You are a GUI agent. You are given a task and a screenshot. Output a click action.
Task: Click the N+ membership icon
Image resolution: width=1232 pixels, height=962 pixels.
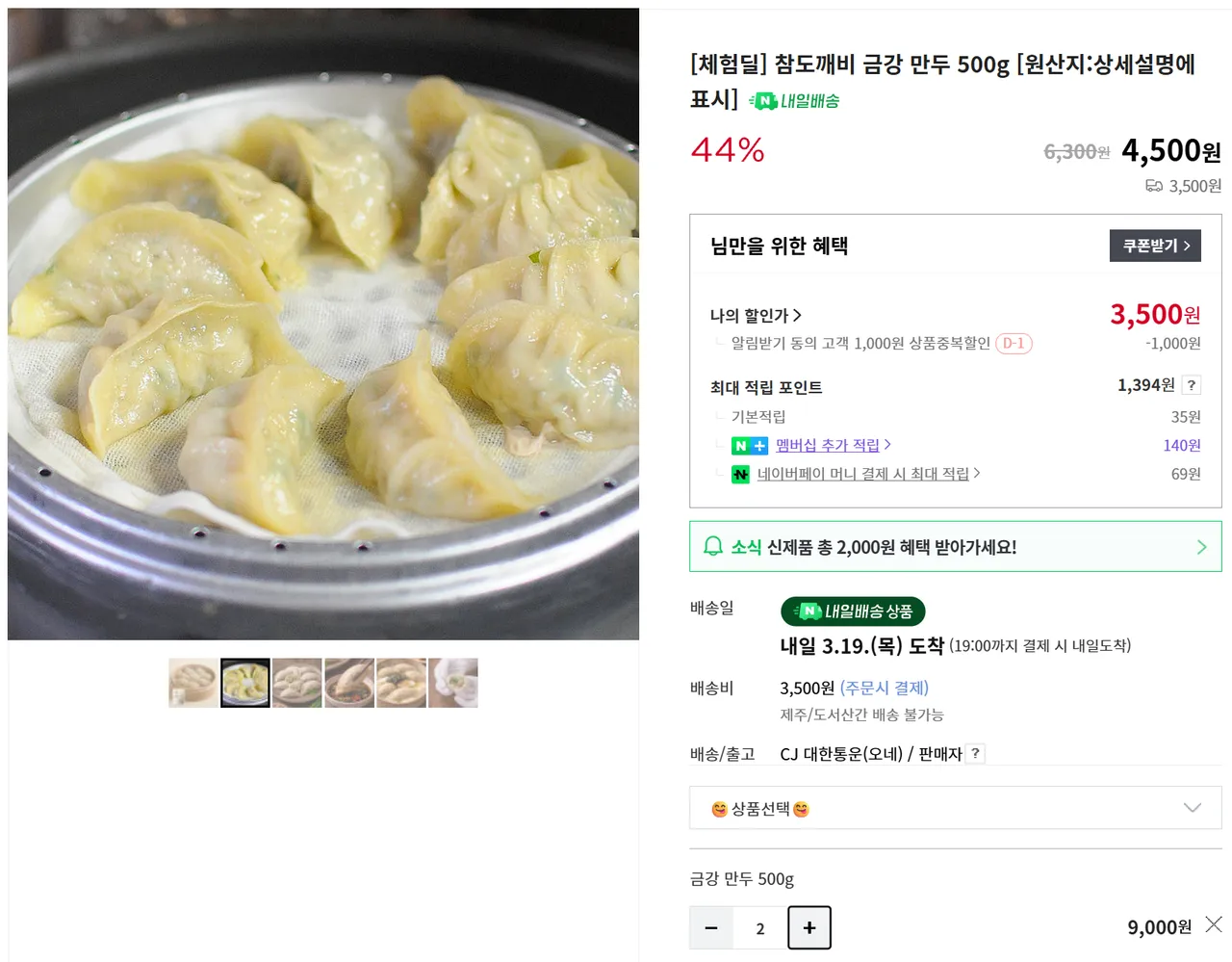[x=750, y=445]
